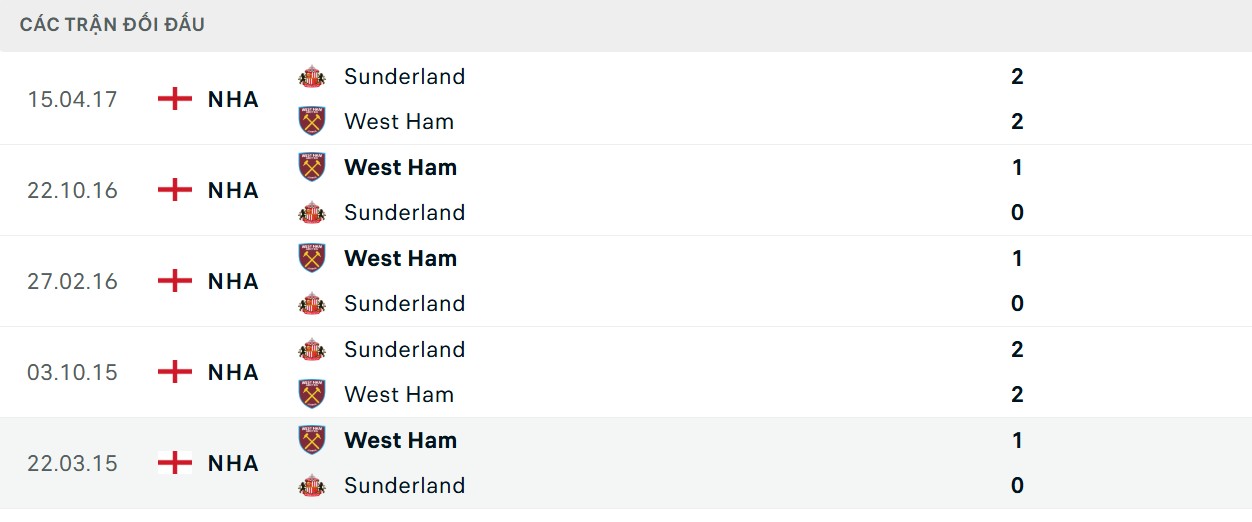
Task: Select Sunderland crest in the 22.10.16 match
Action: pos(312,213)
